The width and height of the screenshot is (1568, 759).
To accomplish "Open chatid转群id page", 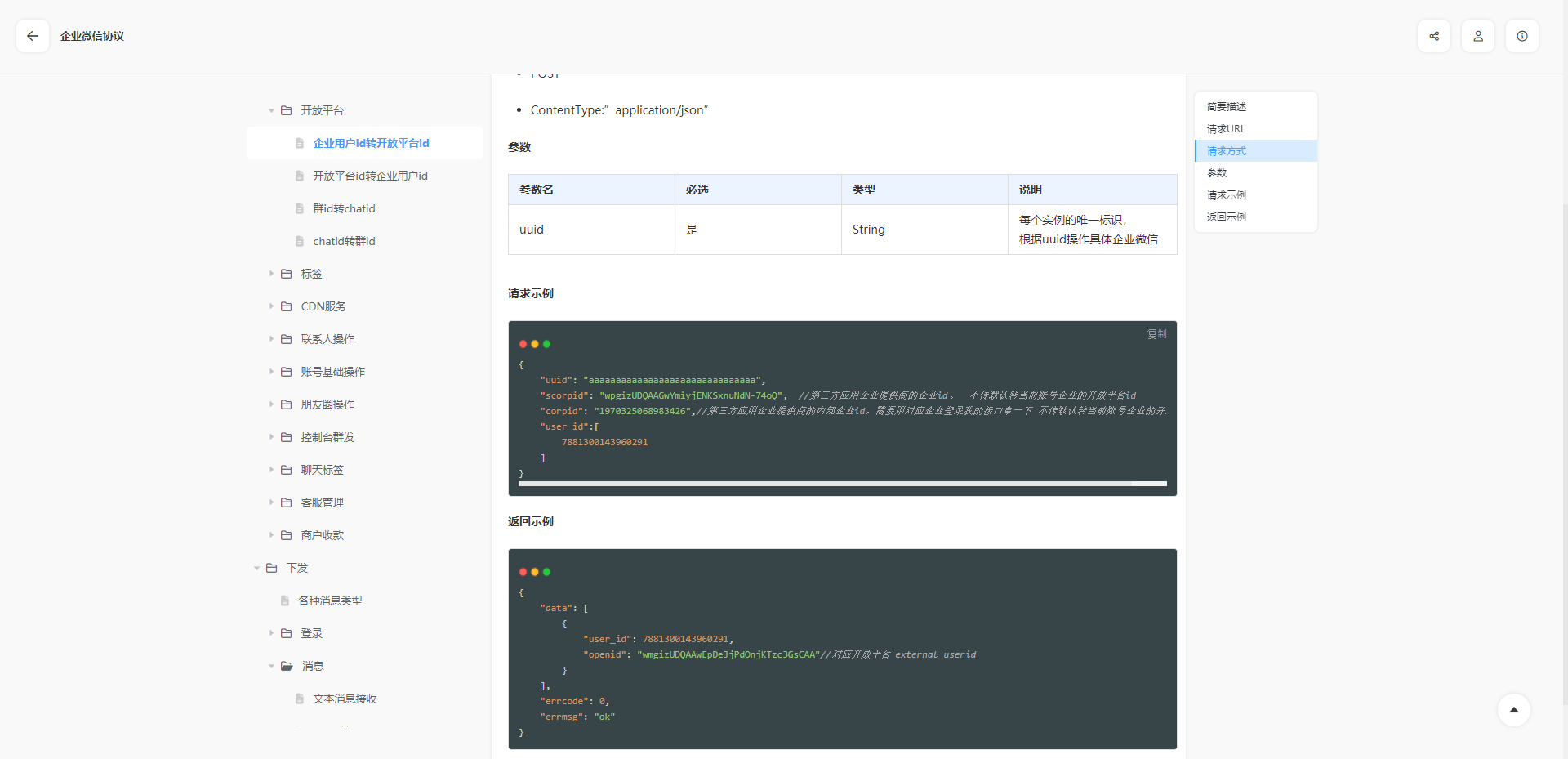I will [344, 241].
